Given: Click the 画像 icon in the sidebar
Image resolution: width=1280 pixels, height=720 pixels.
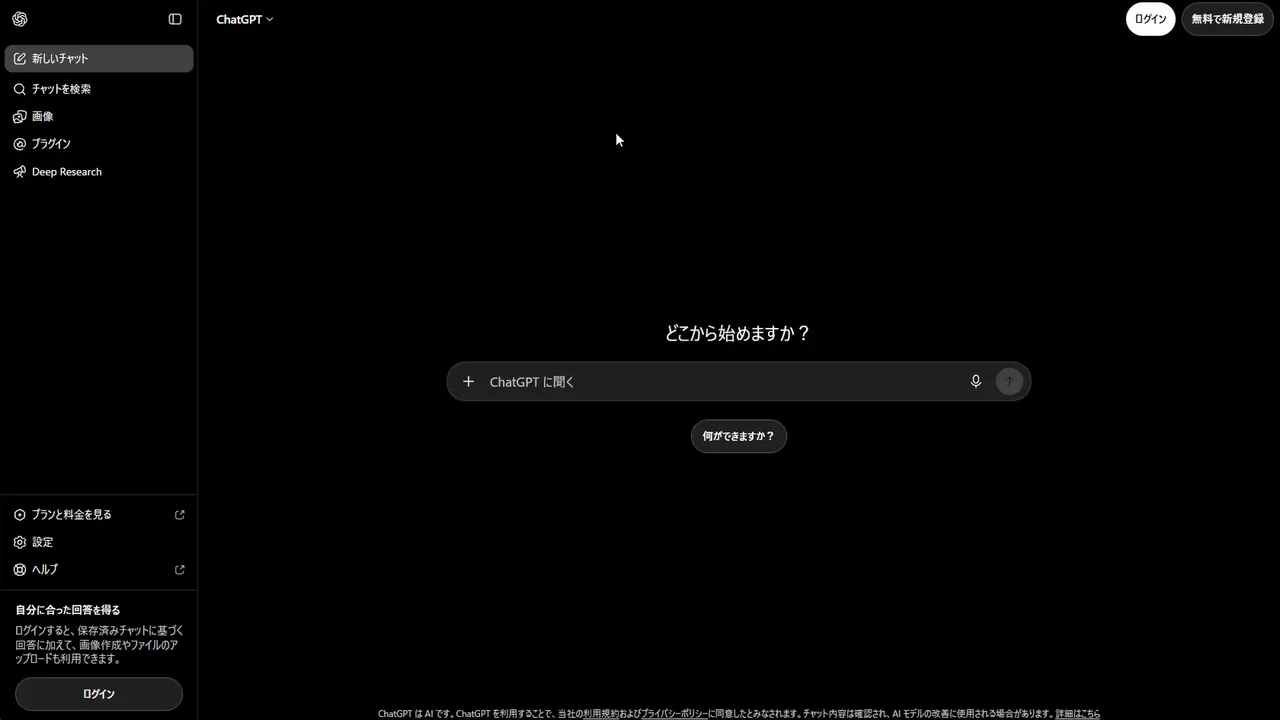Looking at the screenshot, I should pos(20,117).
